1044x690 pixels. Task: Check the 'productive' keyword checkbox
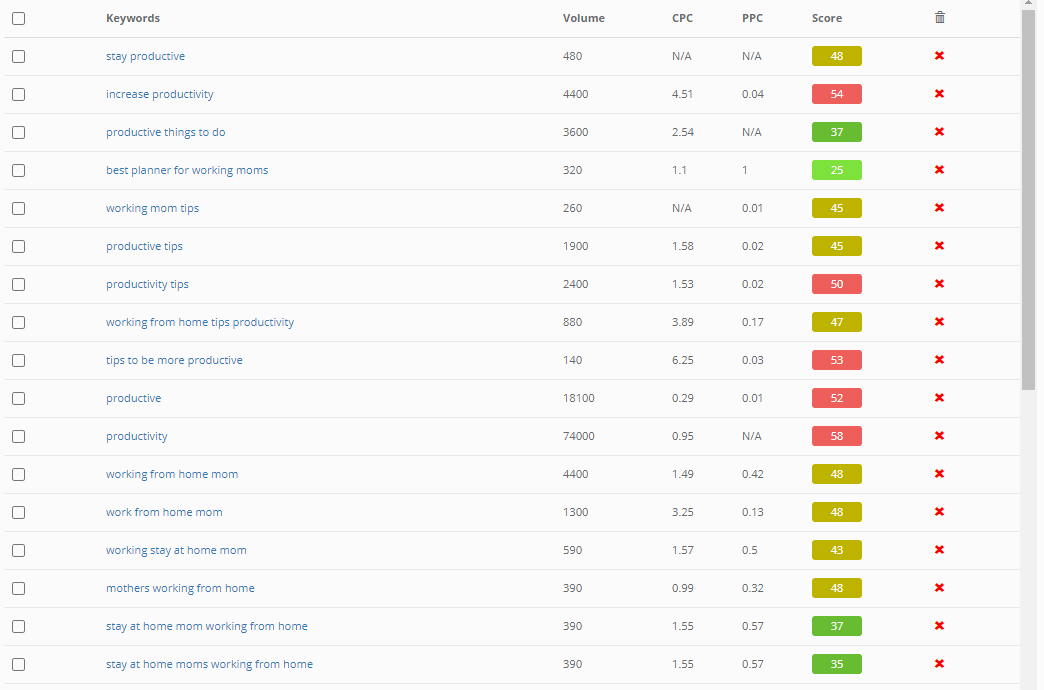tap(19, 398)
